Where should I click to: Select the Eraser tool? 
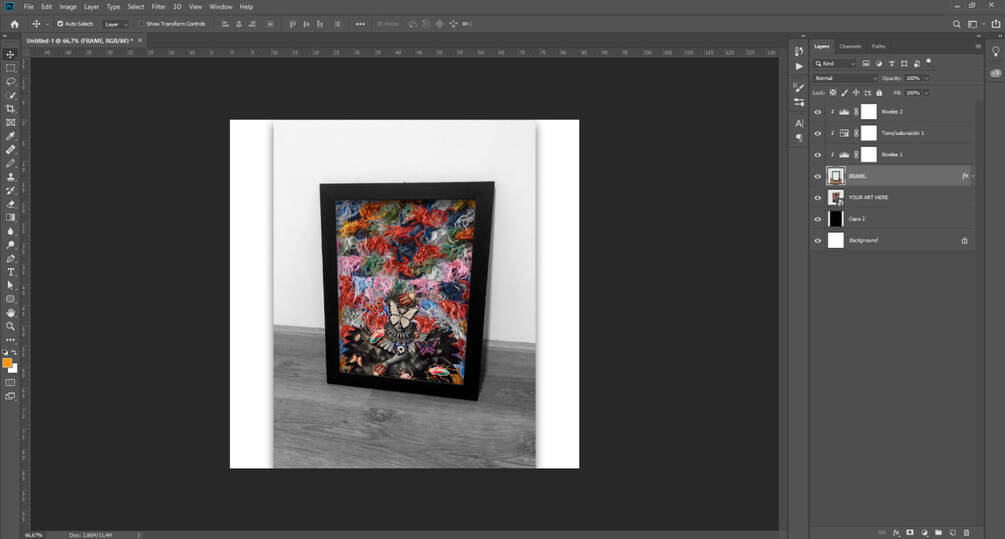tap(10, 204)
